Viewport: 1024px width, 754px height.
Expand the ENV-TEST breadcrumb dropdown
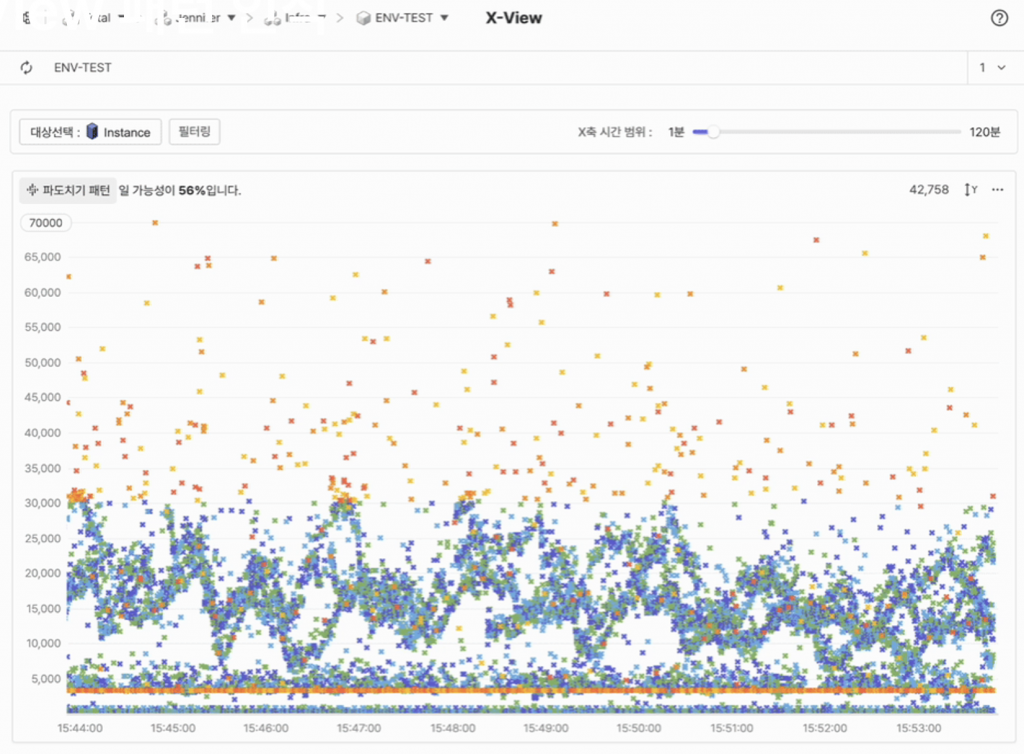tap(444, 18)
